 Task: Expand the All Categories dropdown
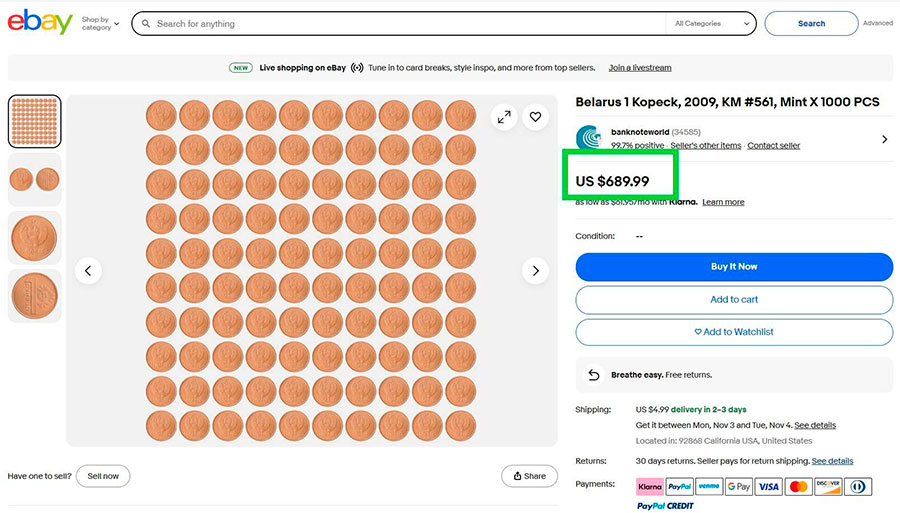(x=713, y=23)
